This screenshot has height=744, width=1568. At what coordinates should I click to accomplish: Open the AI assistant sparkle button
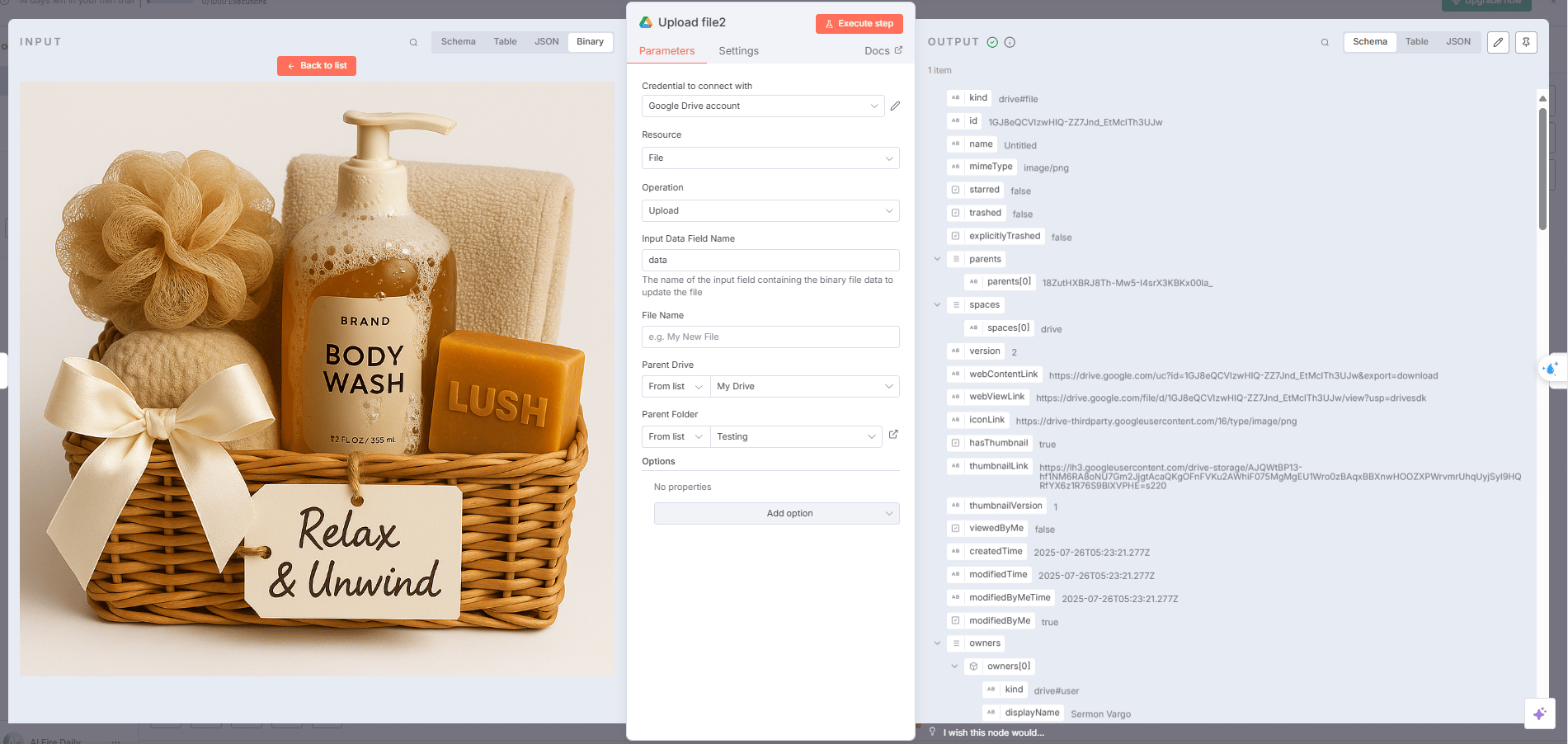[x=1539, y=713]
